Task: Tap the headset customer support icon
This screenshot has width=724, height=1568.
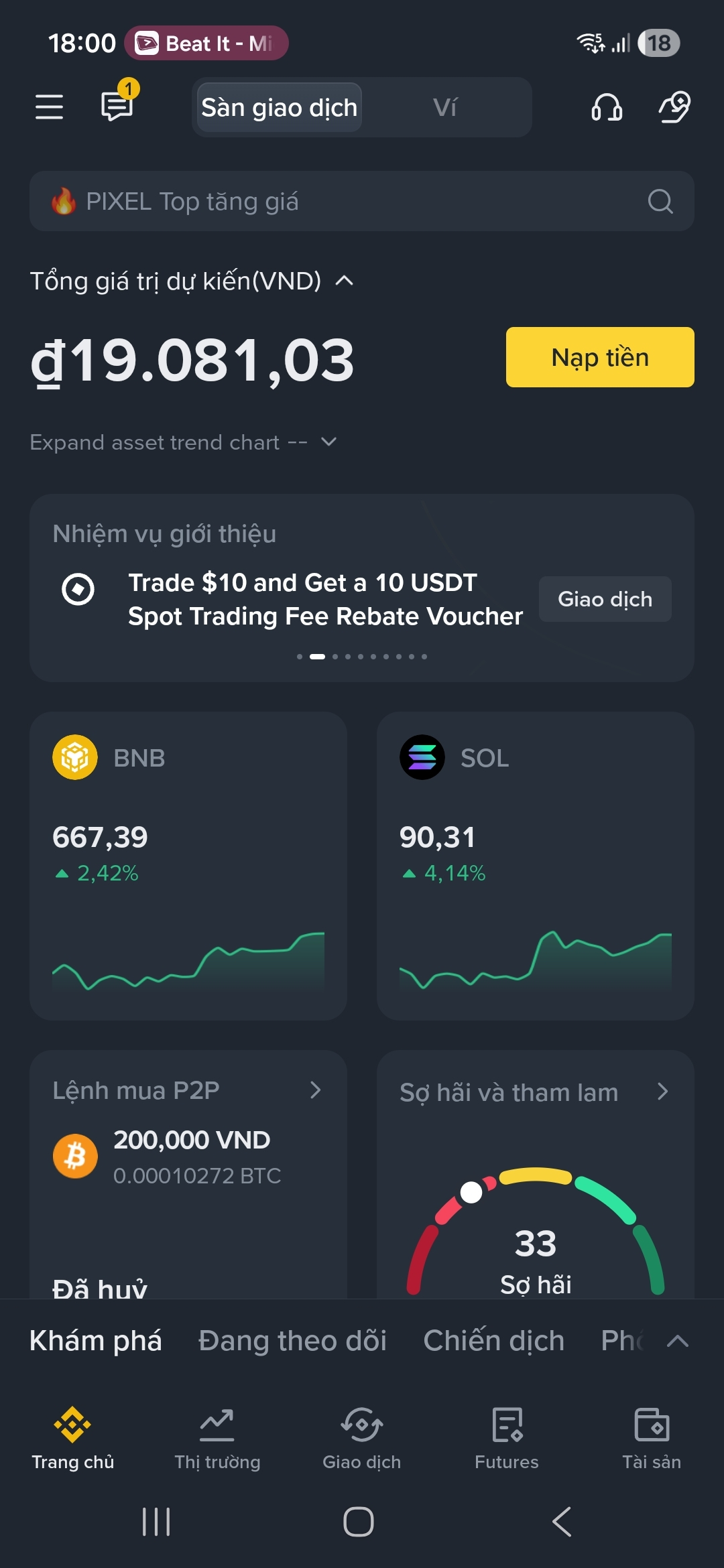Action: coord(607,107)
